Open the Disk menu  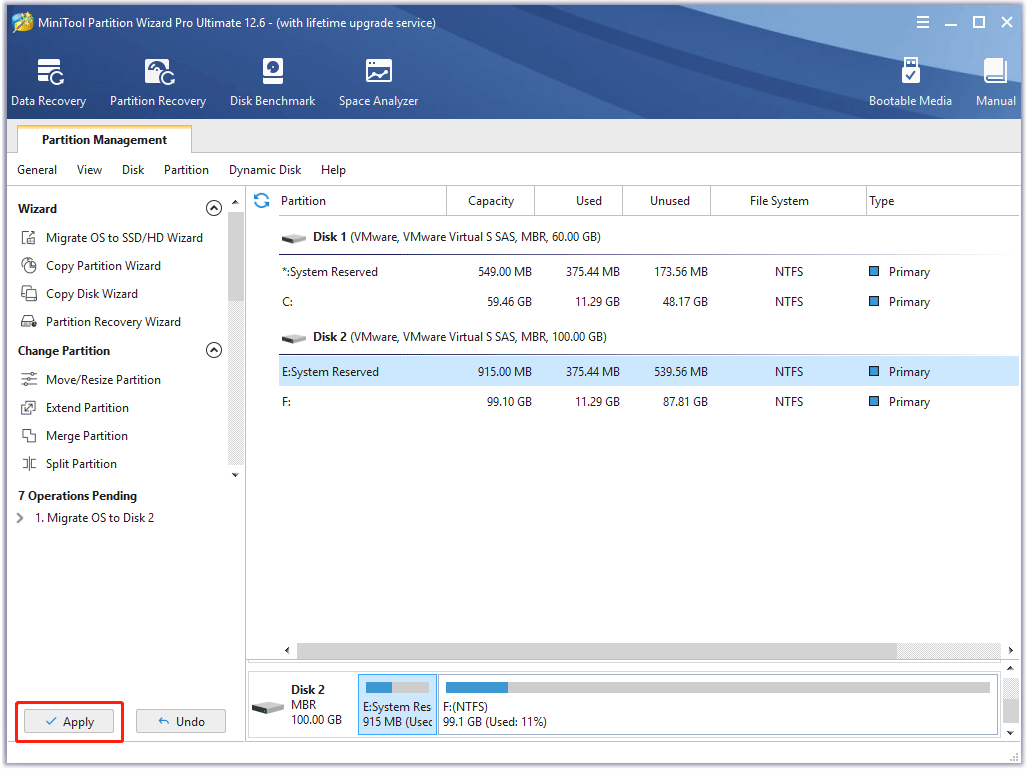(x=133, y=170)
